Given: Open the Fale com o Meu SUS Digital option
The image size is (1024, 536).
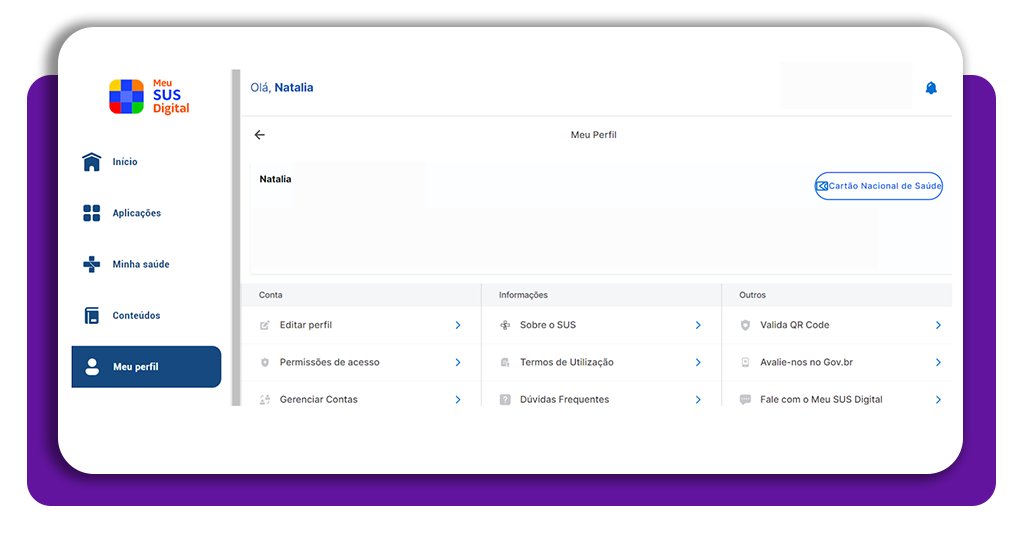Looking at the screenshot, I should click(x=837, y=396).
